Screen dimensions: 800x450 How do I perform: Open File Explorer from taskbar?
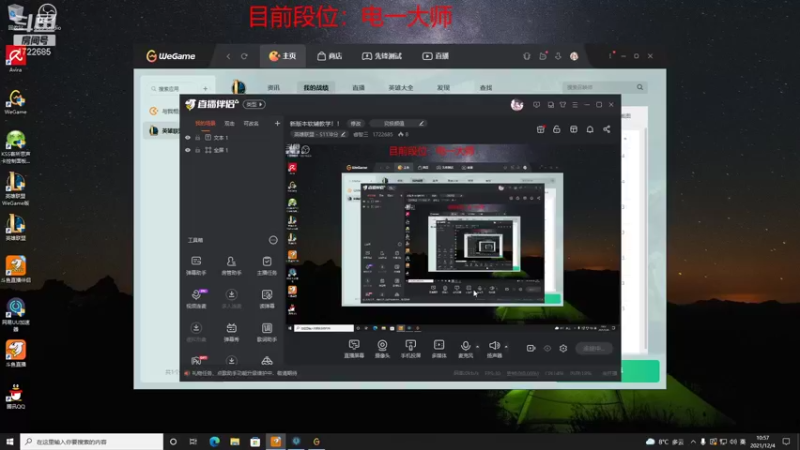235,442
